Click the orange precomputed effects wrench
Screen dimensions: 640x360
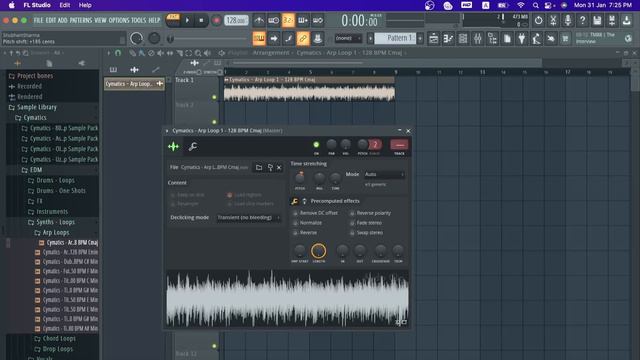tap(294, 201)
